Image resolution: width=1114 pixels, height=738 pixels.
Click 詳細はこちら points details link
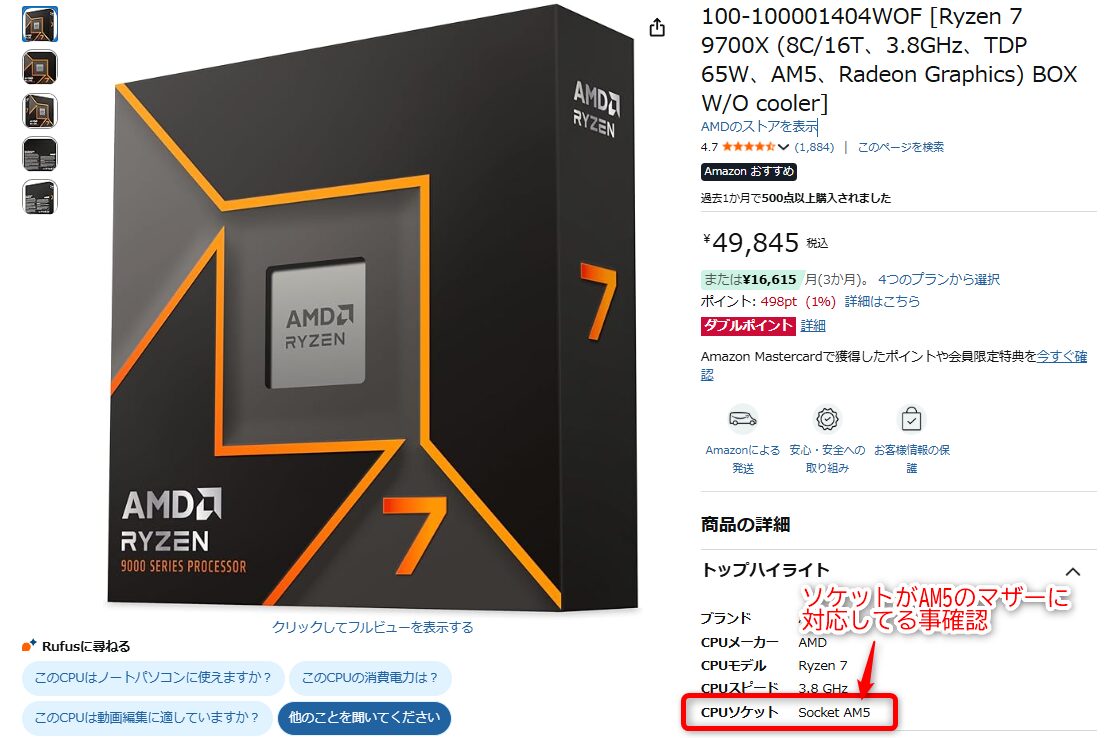(882, 301)
